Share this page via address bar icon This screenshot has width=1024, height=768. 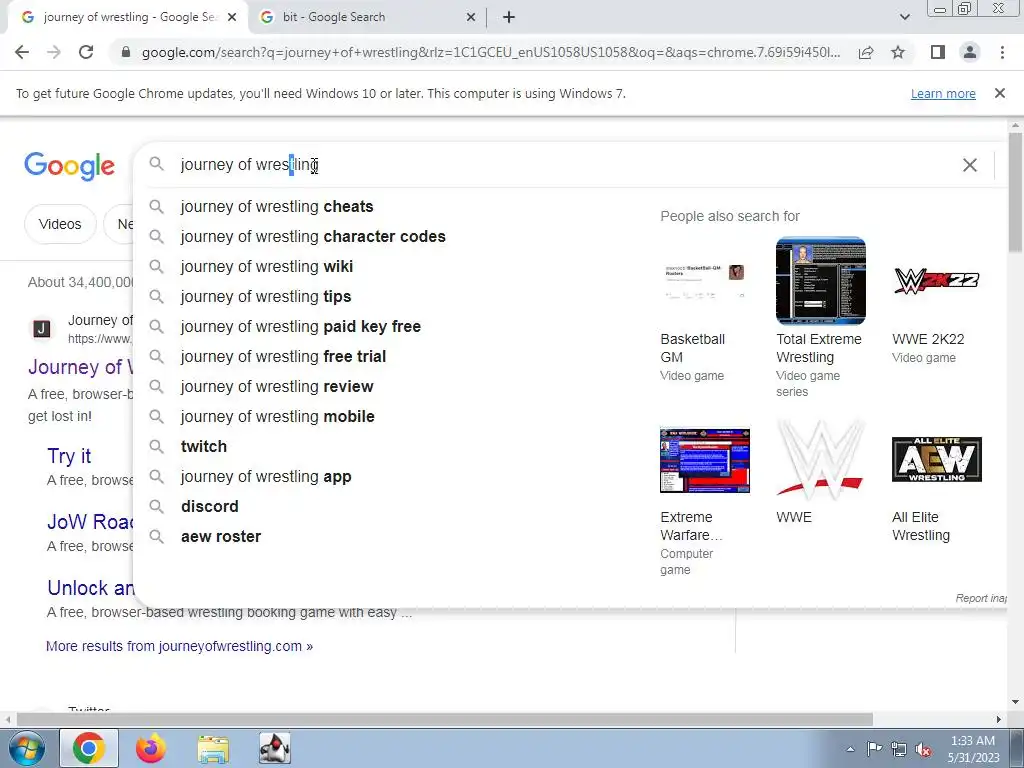[866, 52]
